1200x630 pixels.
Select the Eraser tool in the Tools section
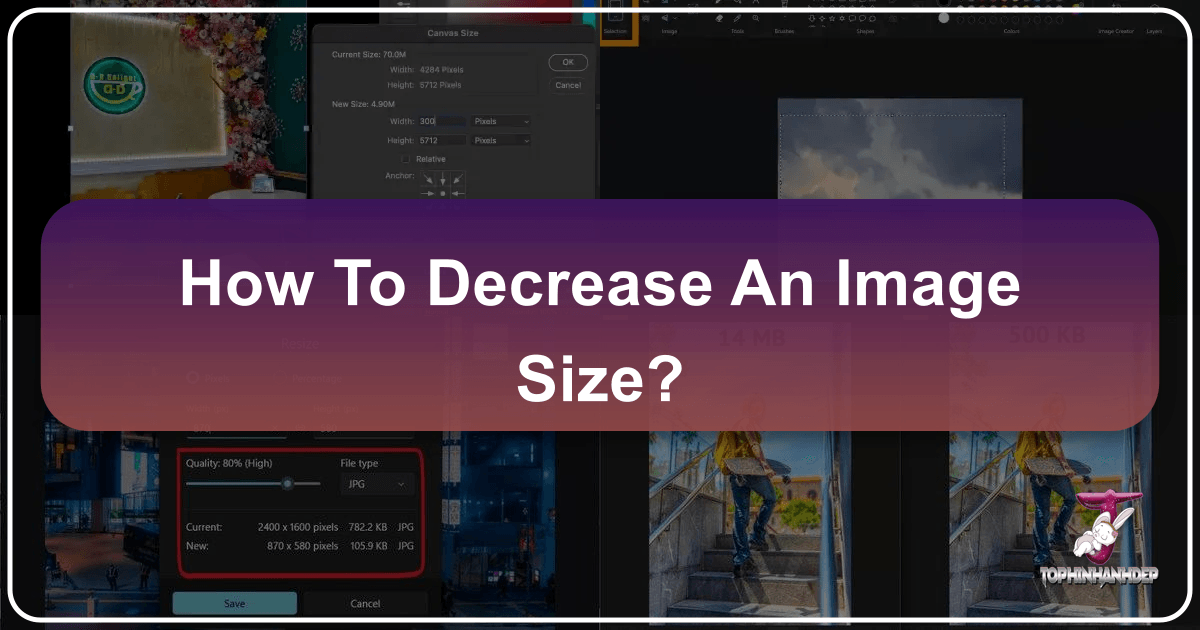pos(719,18)
